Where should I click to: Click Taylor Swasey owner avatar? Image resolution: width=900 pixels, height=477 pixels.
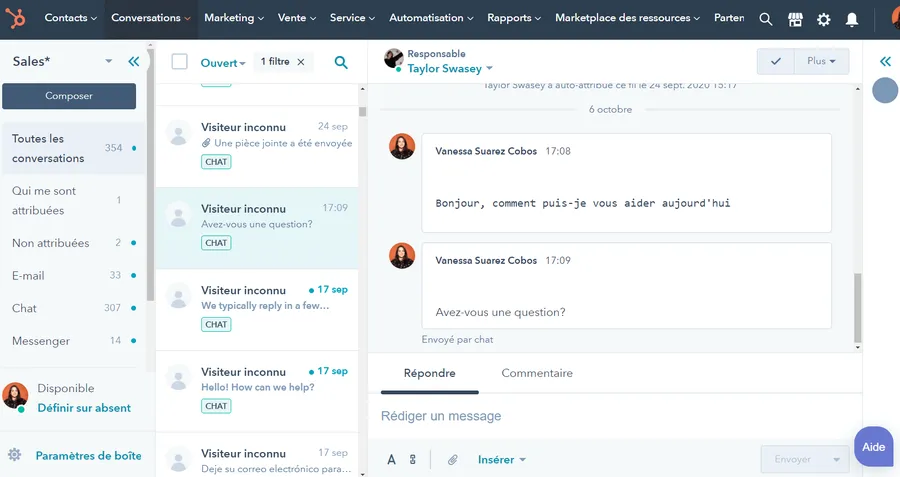point(394,59)
